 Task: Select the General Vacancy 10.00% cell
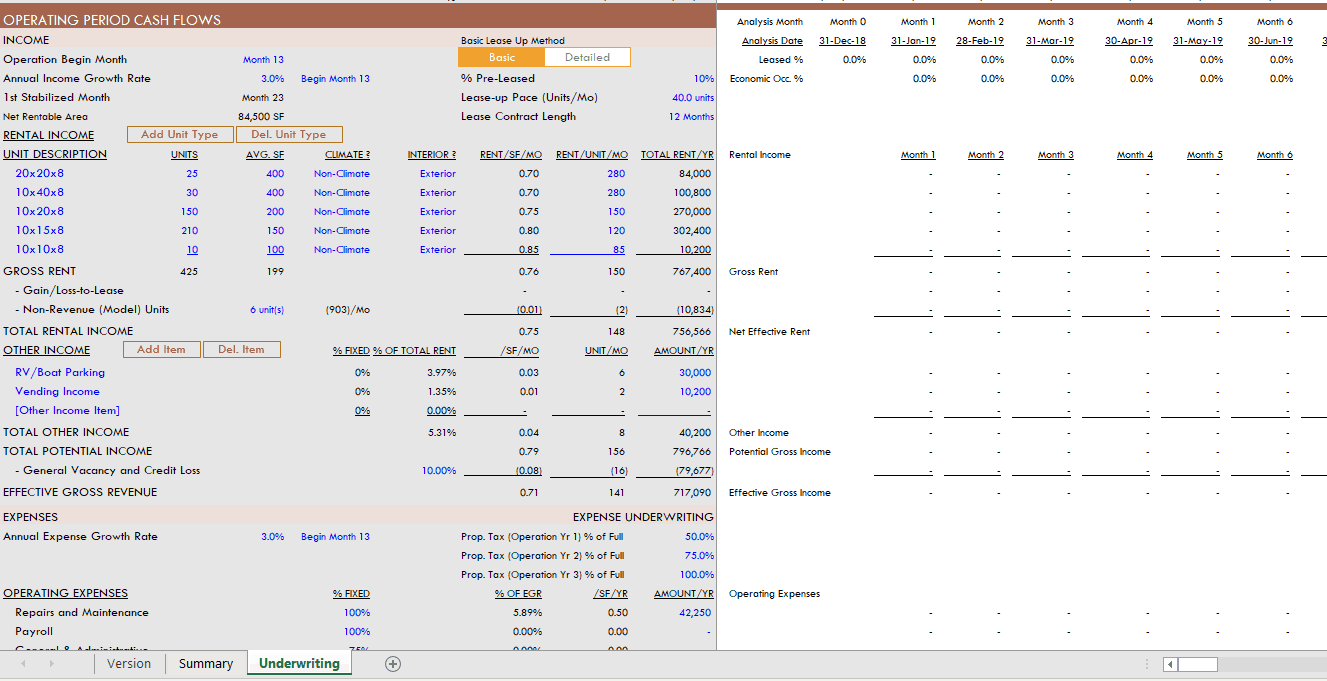pyautogui.click(x=438, y=471)
